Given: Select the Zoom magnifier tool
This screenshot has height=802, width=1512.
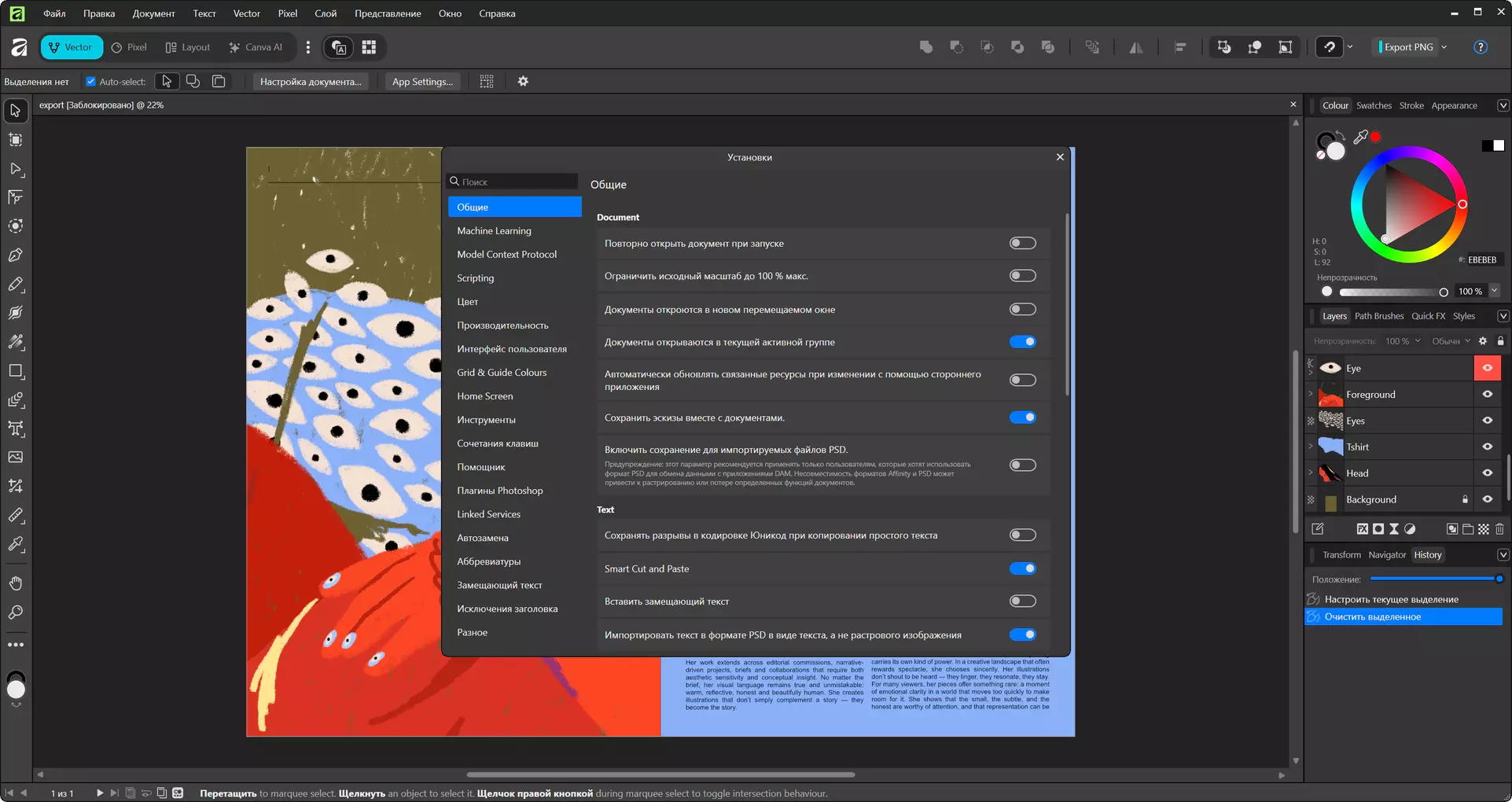Looking at the screenshot, I should click(16, 613).
